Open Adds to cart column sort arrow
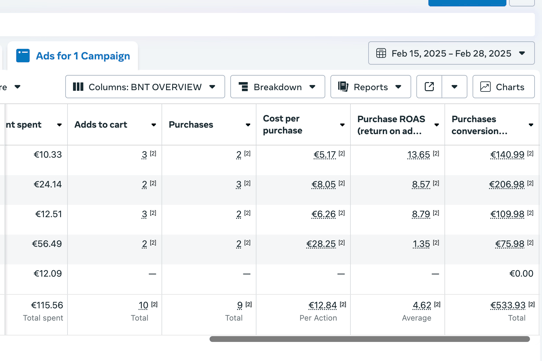Screen dimensions: 542x361 (x=153, y=125)
